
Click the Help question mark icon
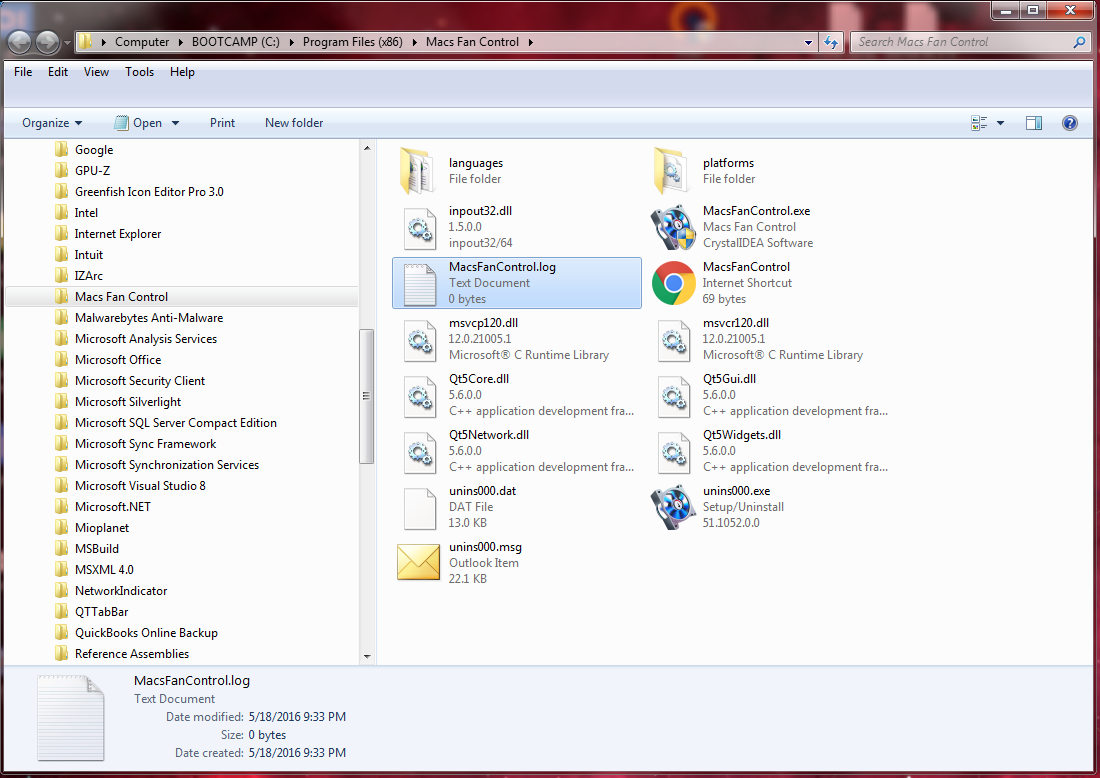point(1069,123)
